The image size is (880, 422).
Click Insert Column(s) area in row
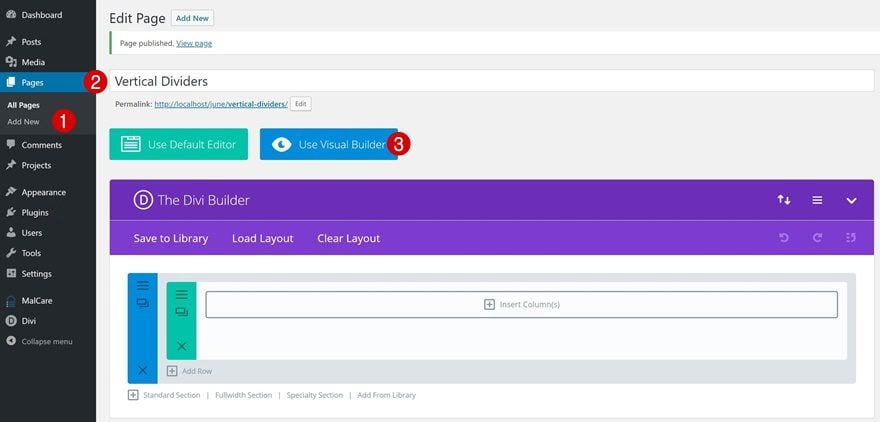tap(521, 305)
